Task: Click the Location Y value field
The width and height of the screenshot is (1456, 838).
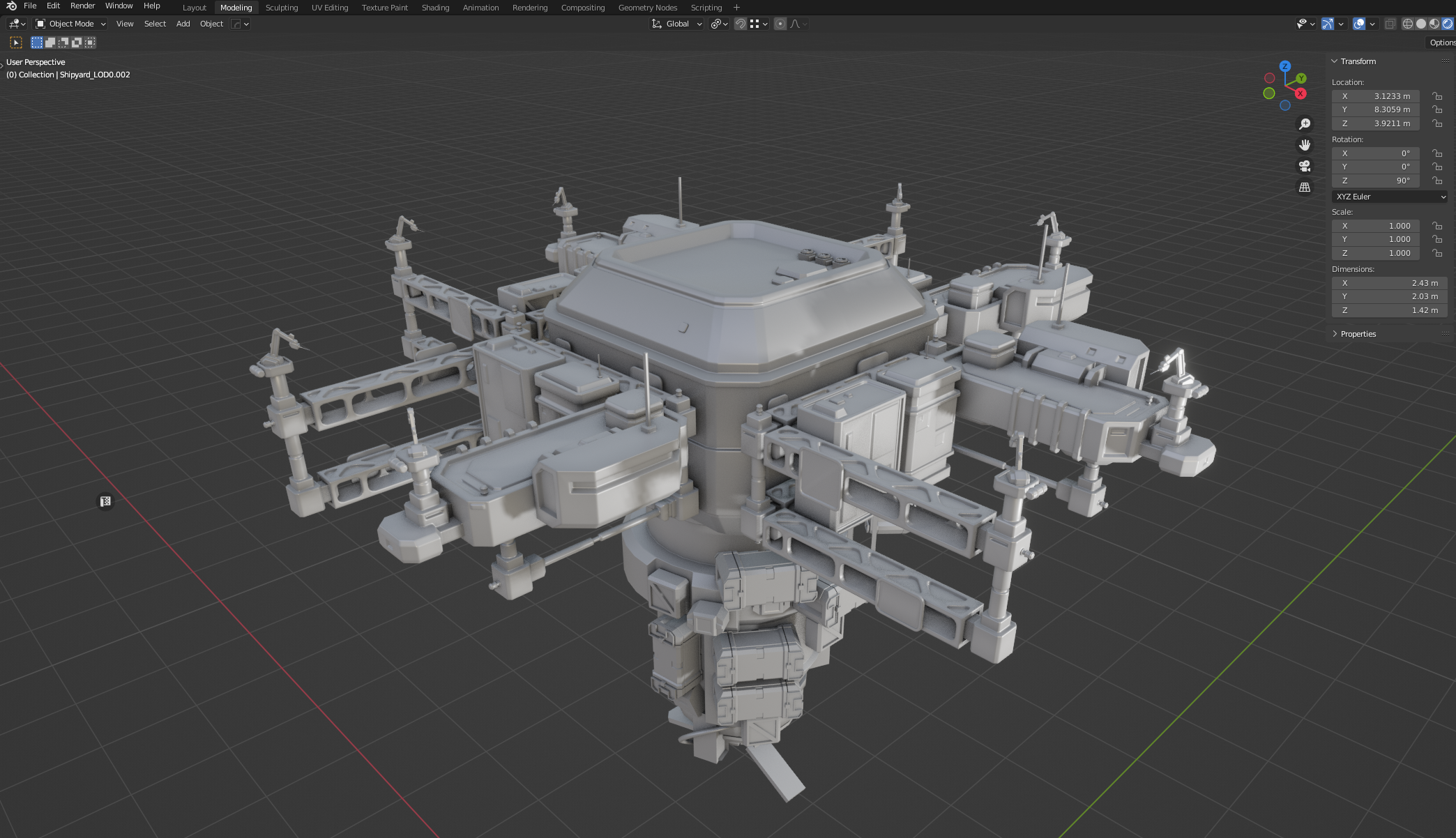Action: [1375, 109]
